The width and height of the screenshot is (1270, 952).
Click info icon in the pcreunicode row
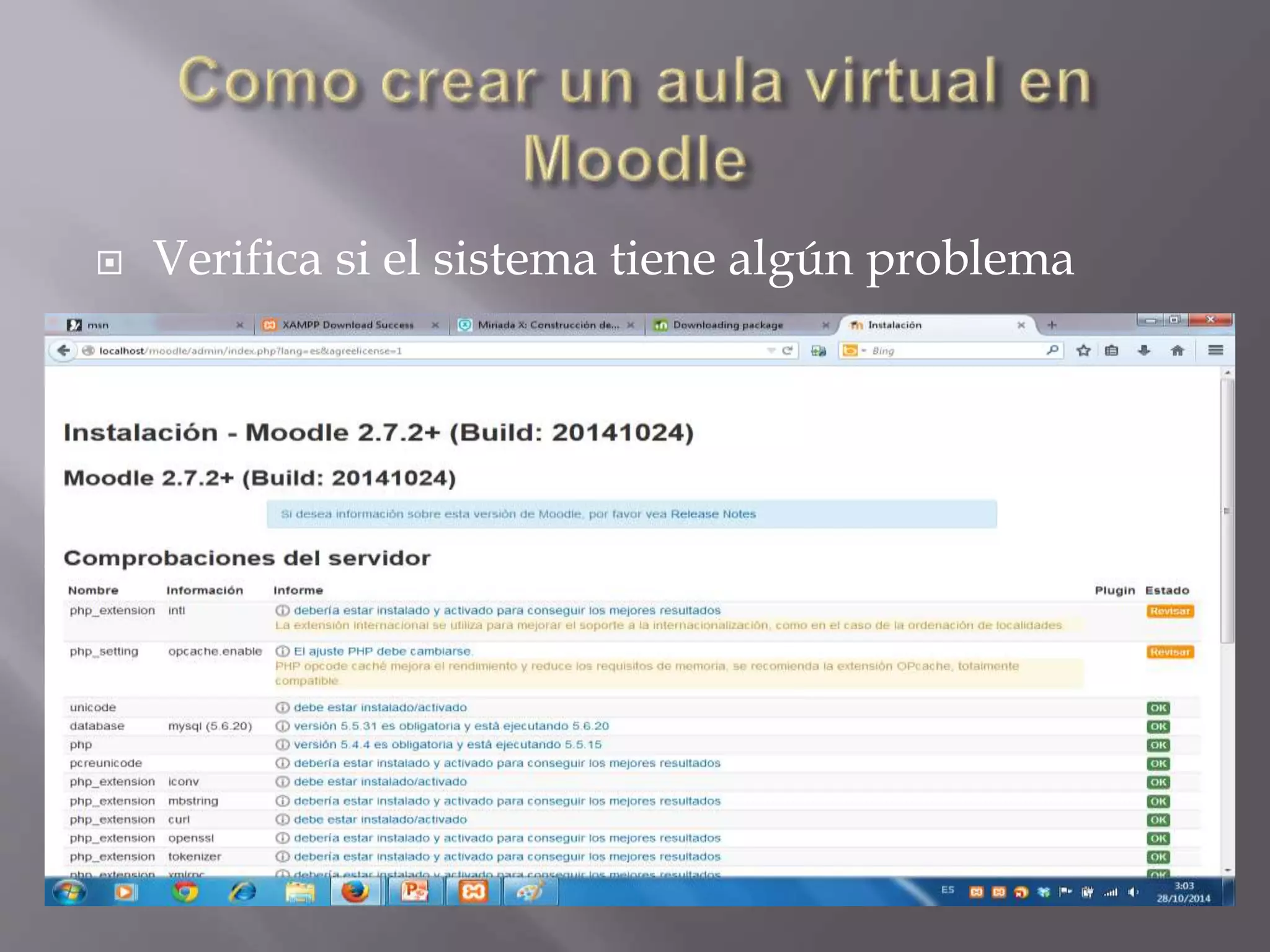(282, 763)
